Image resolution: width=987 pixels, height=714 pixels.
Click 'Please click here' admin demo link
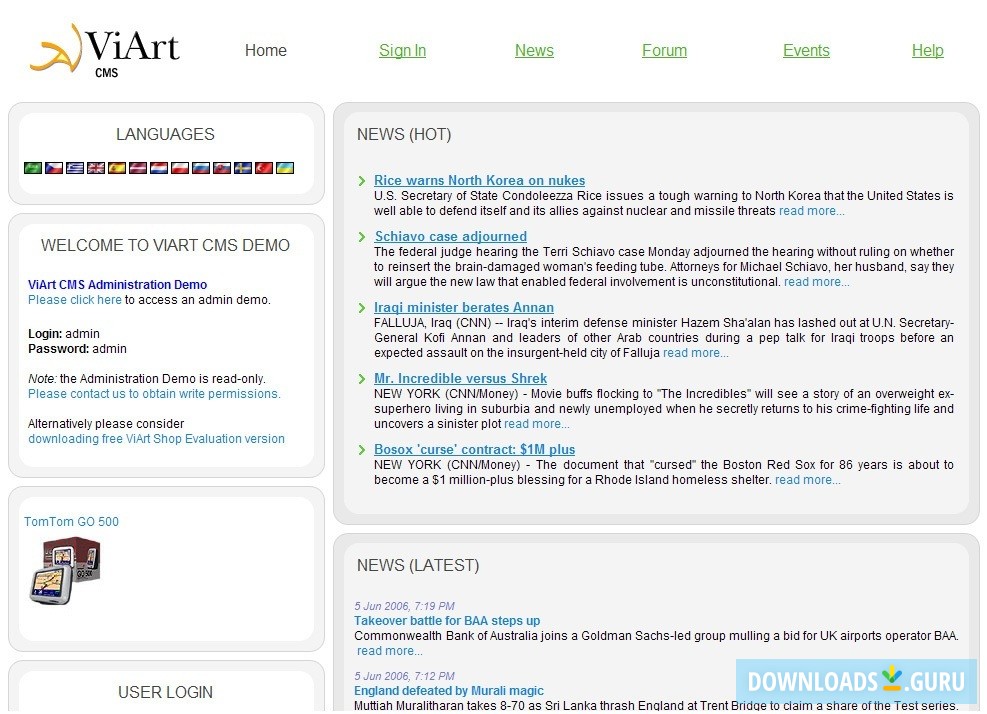point(75,300)
